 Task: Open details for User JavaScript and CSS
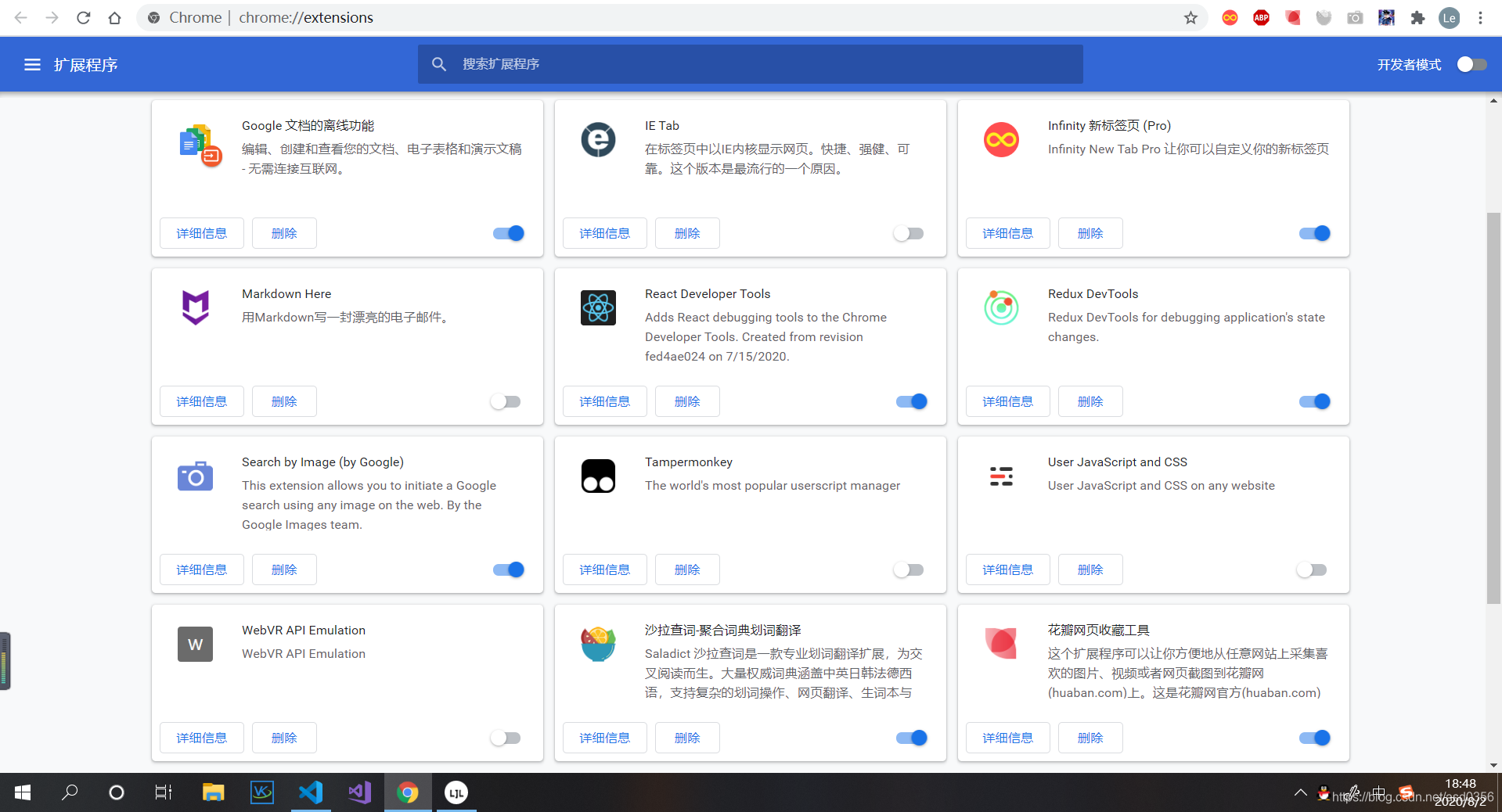(1008, 569)
